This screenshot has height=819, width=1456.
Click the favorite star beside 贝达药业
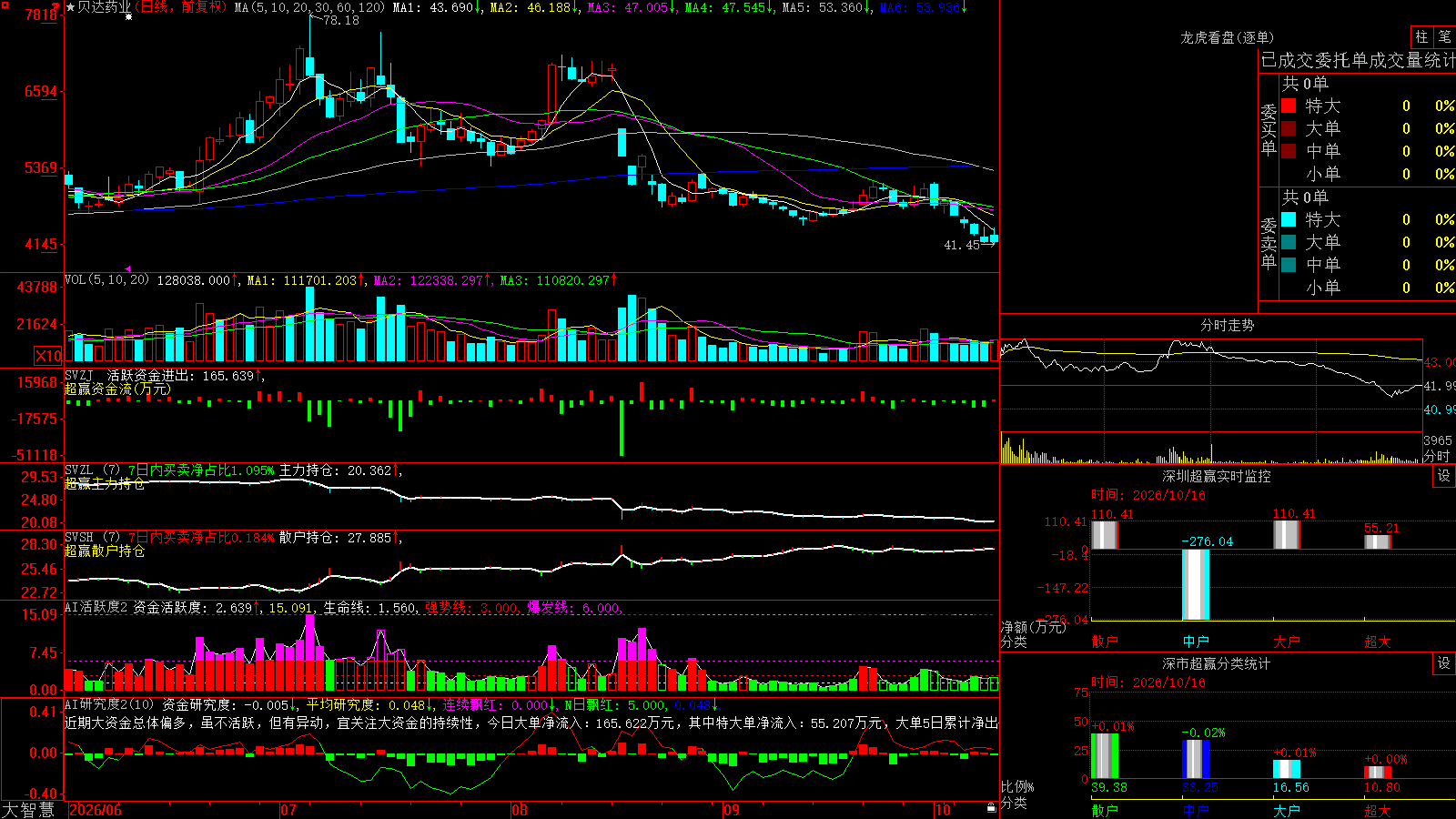(x=71, y=7)
